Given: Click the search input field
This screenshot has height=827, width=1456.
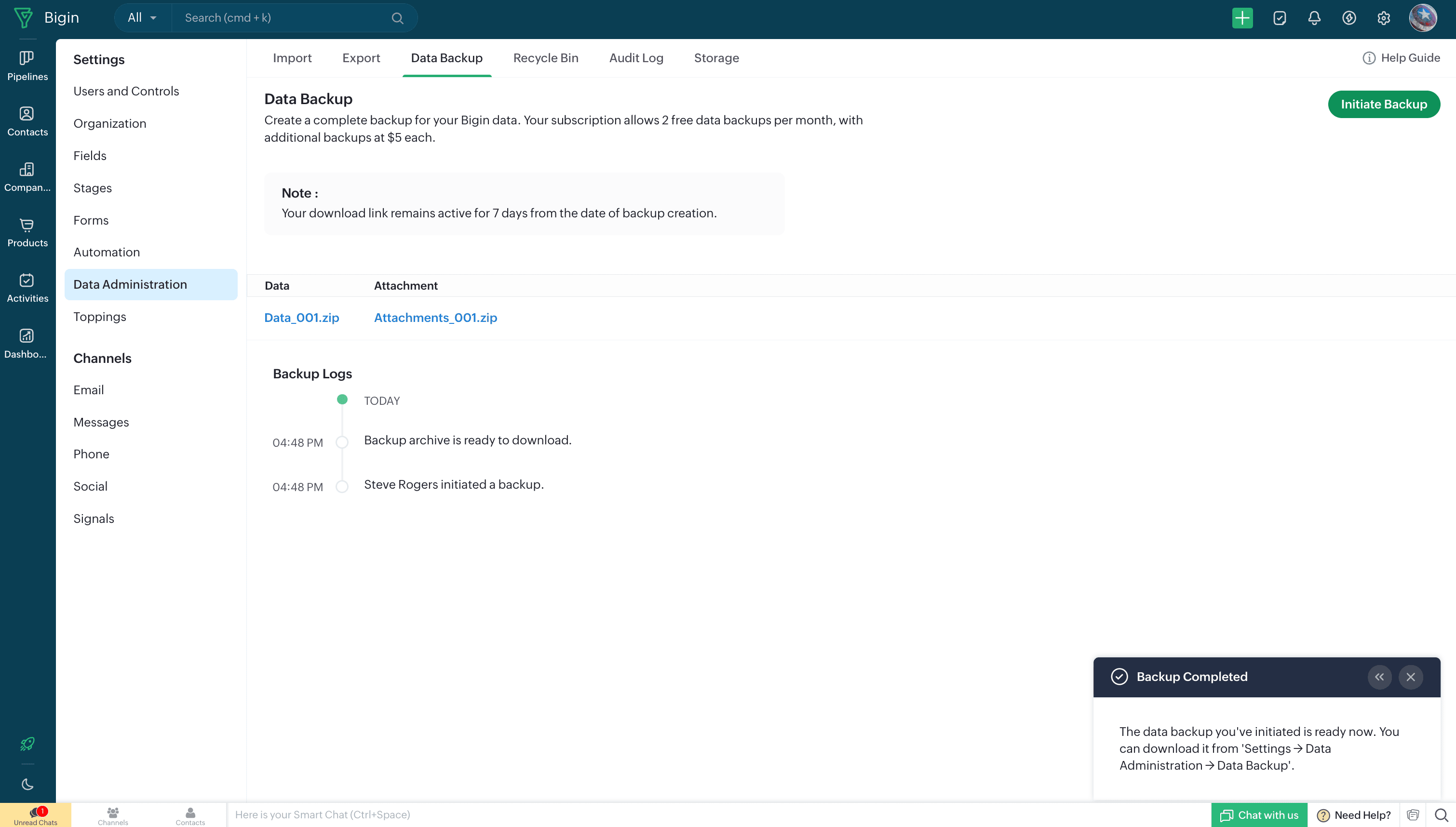Looking at the screenshot, I should 284,18.
